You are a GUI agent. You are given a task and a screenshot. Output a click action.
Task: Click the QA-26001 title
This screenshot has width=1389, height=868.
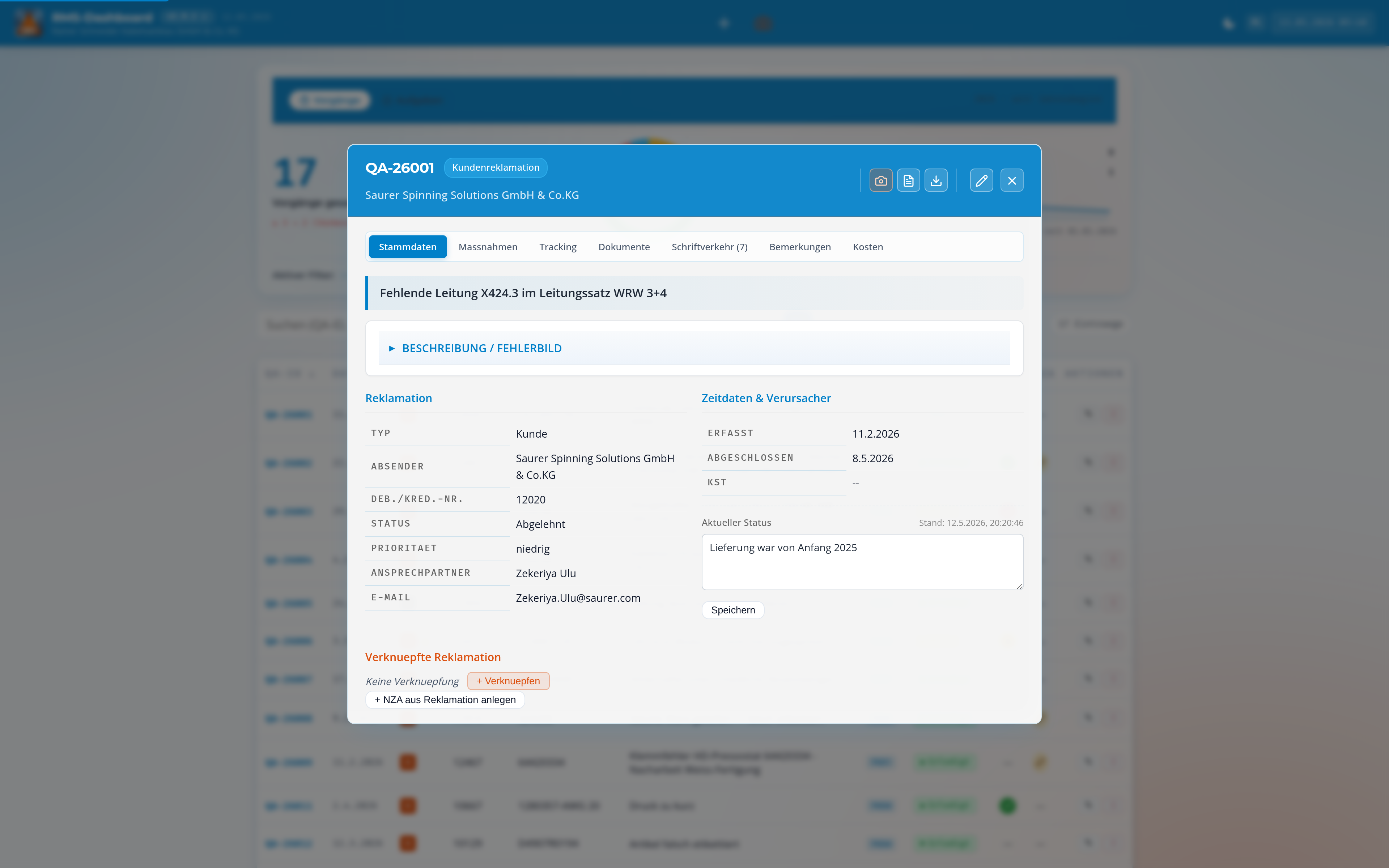pyautogui.click(x=399, y=167)
